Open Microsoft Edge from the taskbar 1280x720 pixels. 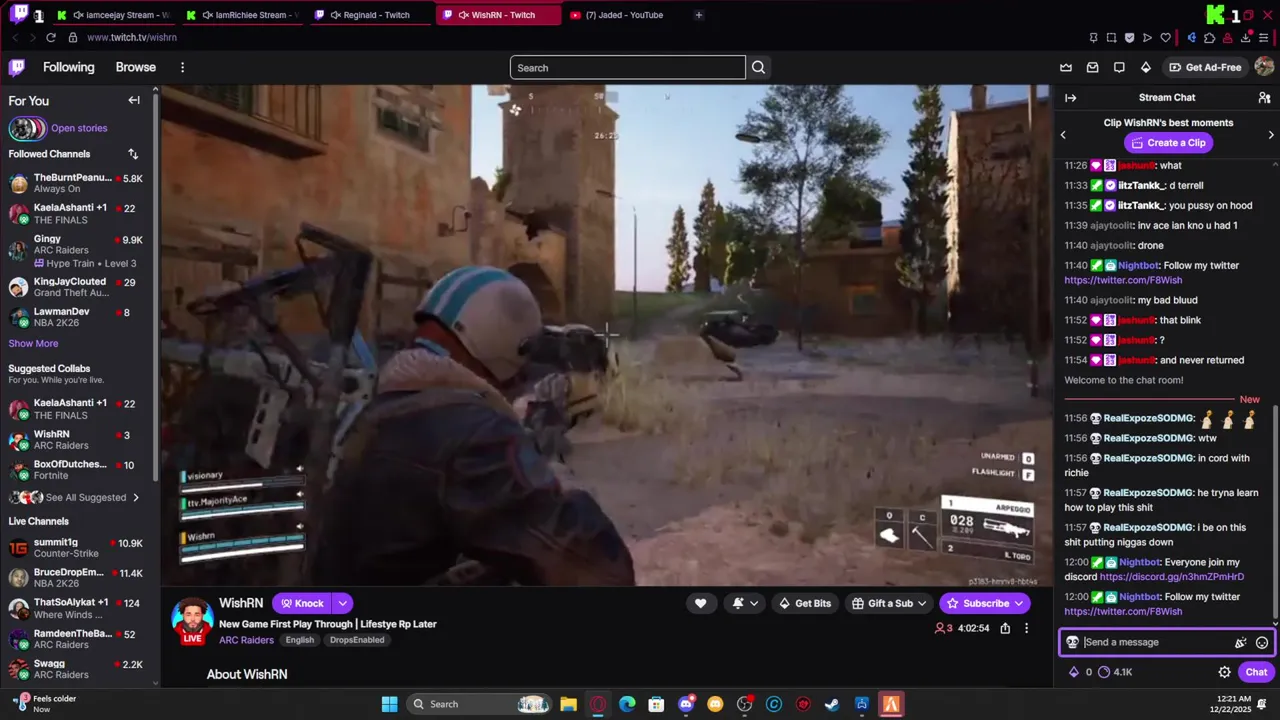click(627, 704)
